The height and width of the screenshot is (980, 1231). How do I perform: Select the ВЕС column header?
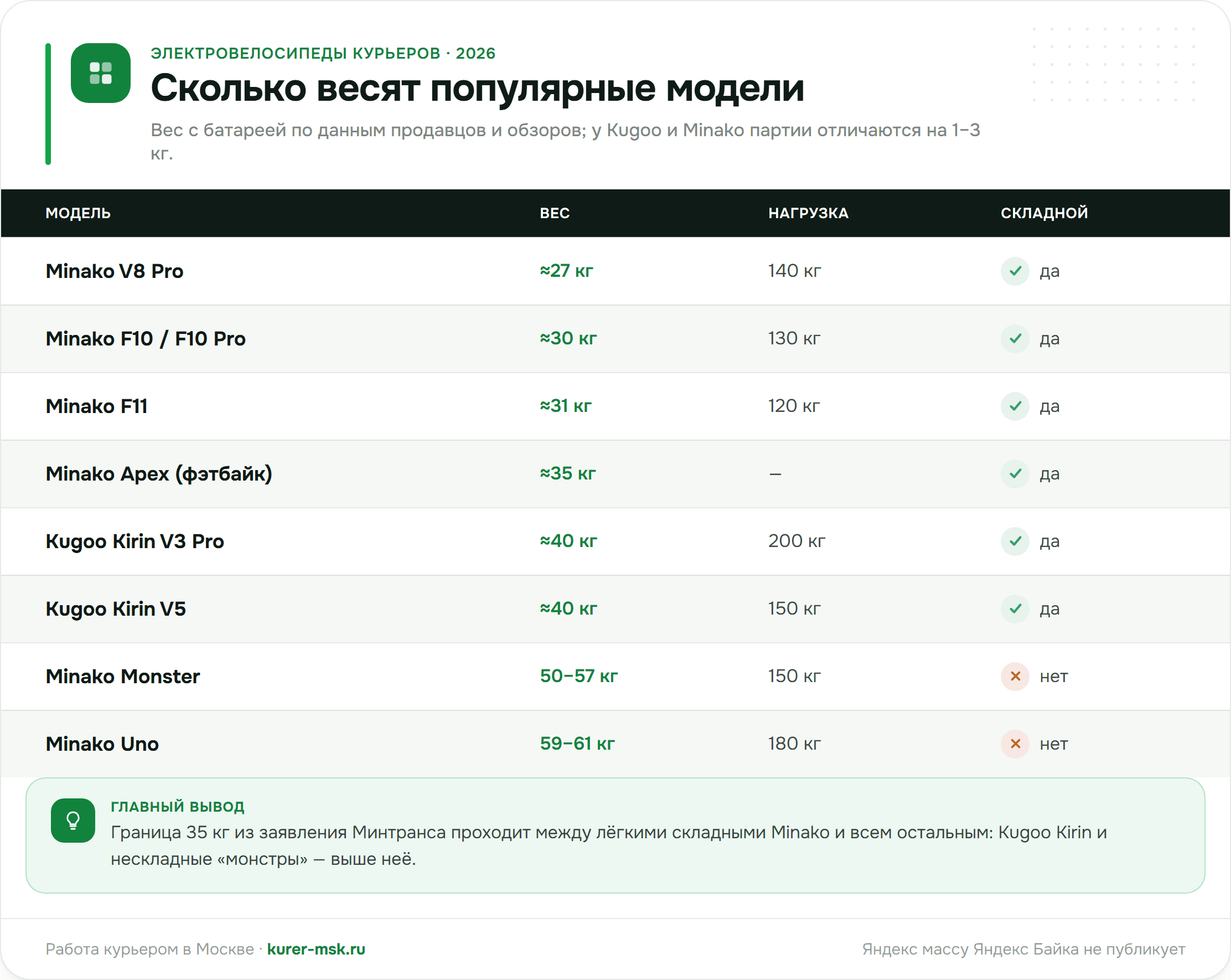tap(555, 213)
